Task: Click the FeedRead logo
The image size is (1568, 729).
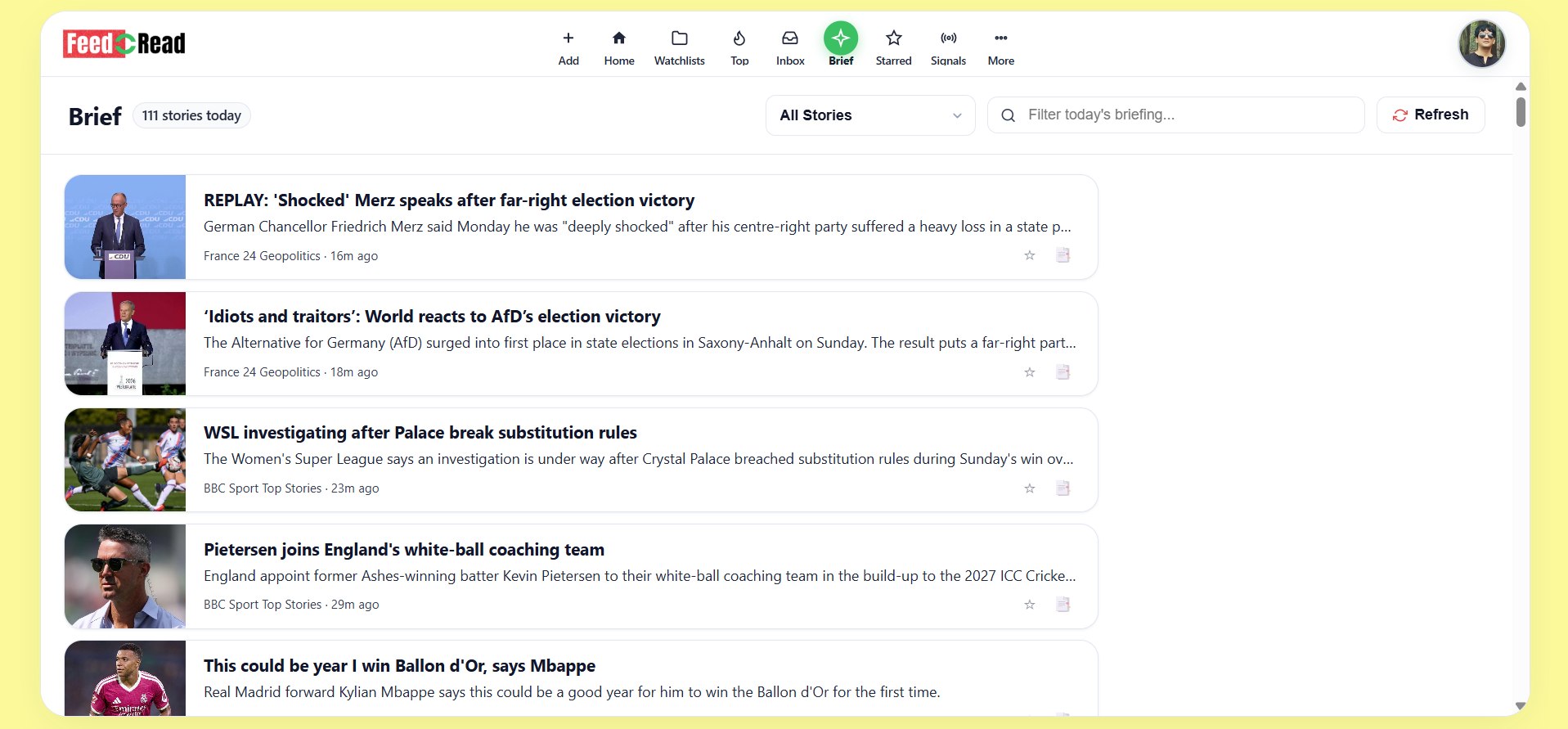Action: (x=124, y=43)
